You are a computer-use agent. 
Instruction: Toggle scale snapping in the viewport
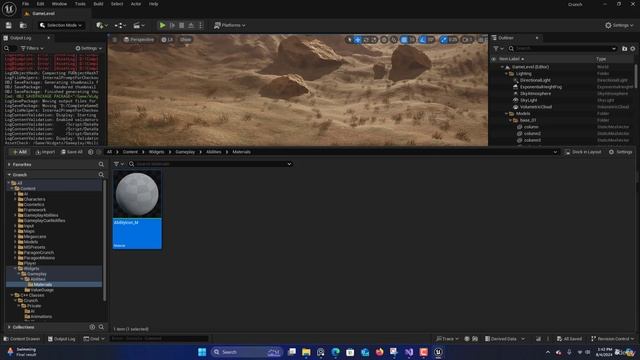click(444, 40)
